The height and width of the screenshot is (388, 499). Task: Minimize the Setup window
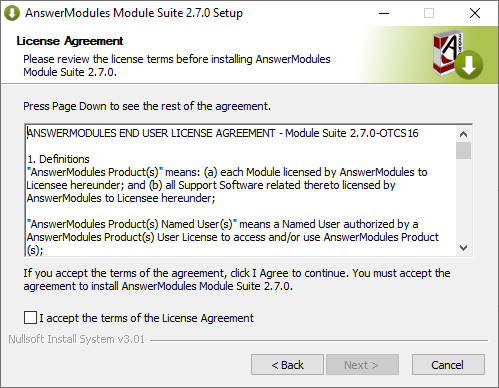coord(384,13)
